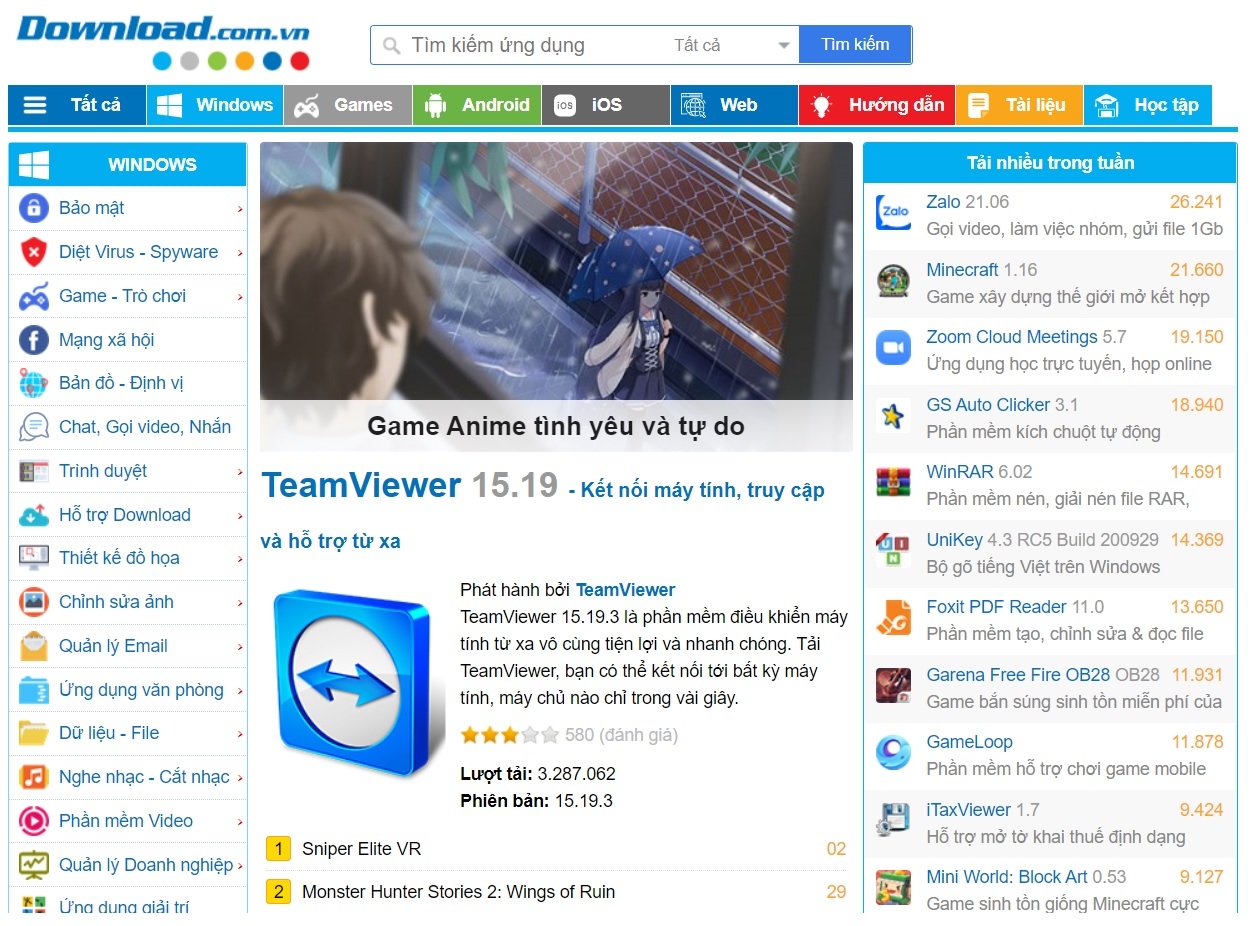Open the Tất cả search category dropdown
The width and height of the screenshot is (1256, 926).
click(x=732, y=45)
